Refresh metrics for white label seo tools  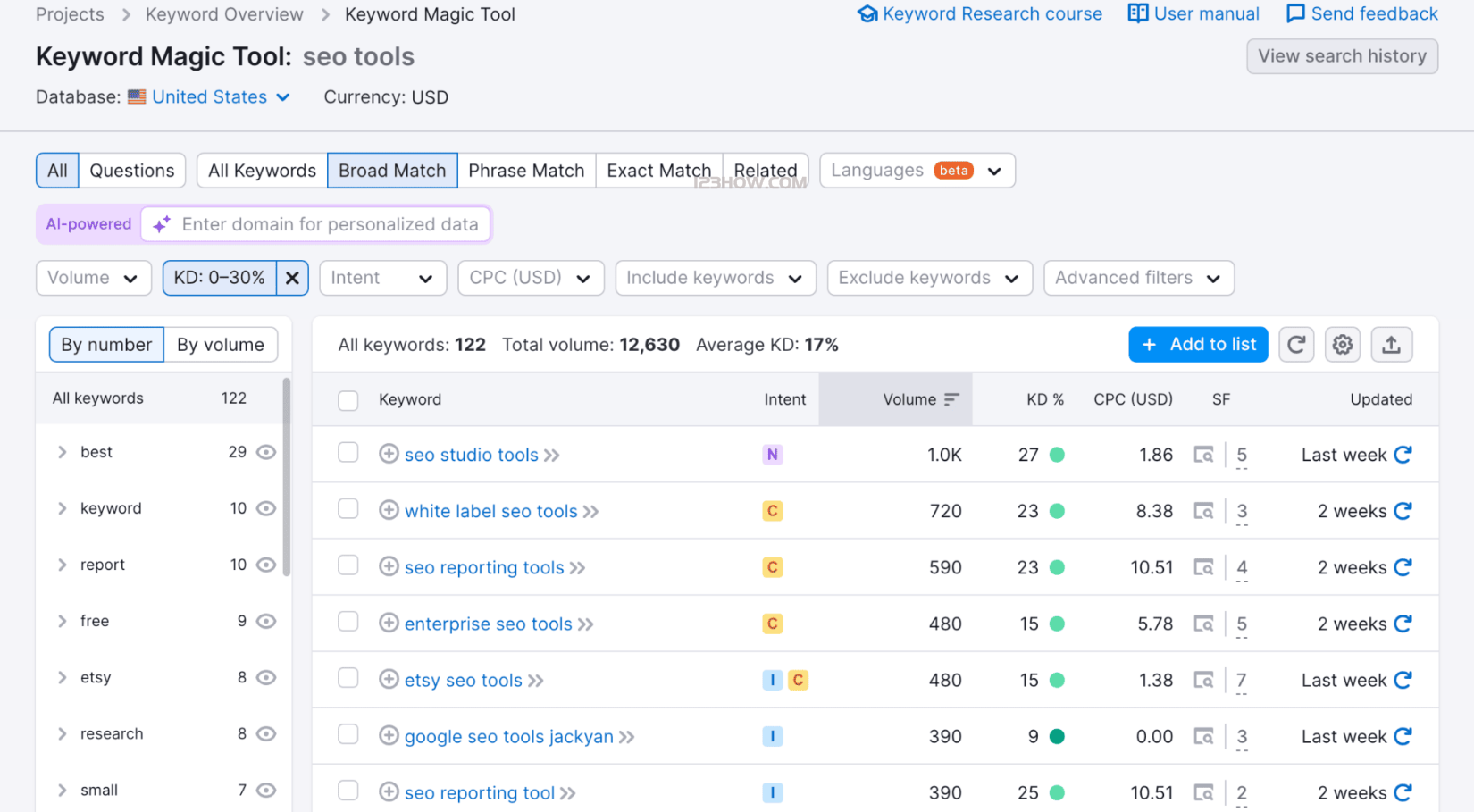tap(1403, 511)
